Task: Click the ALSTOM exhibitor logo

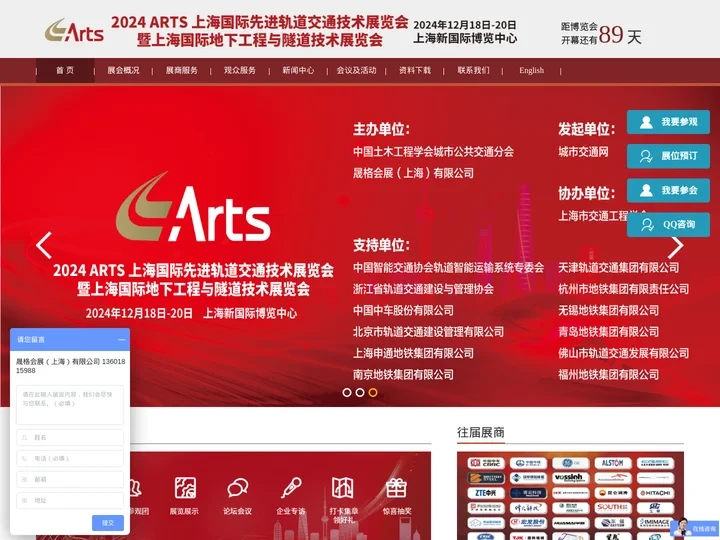Action: coord(613,463)
